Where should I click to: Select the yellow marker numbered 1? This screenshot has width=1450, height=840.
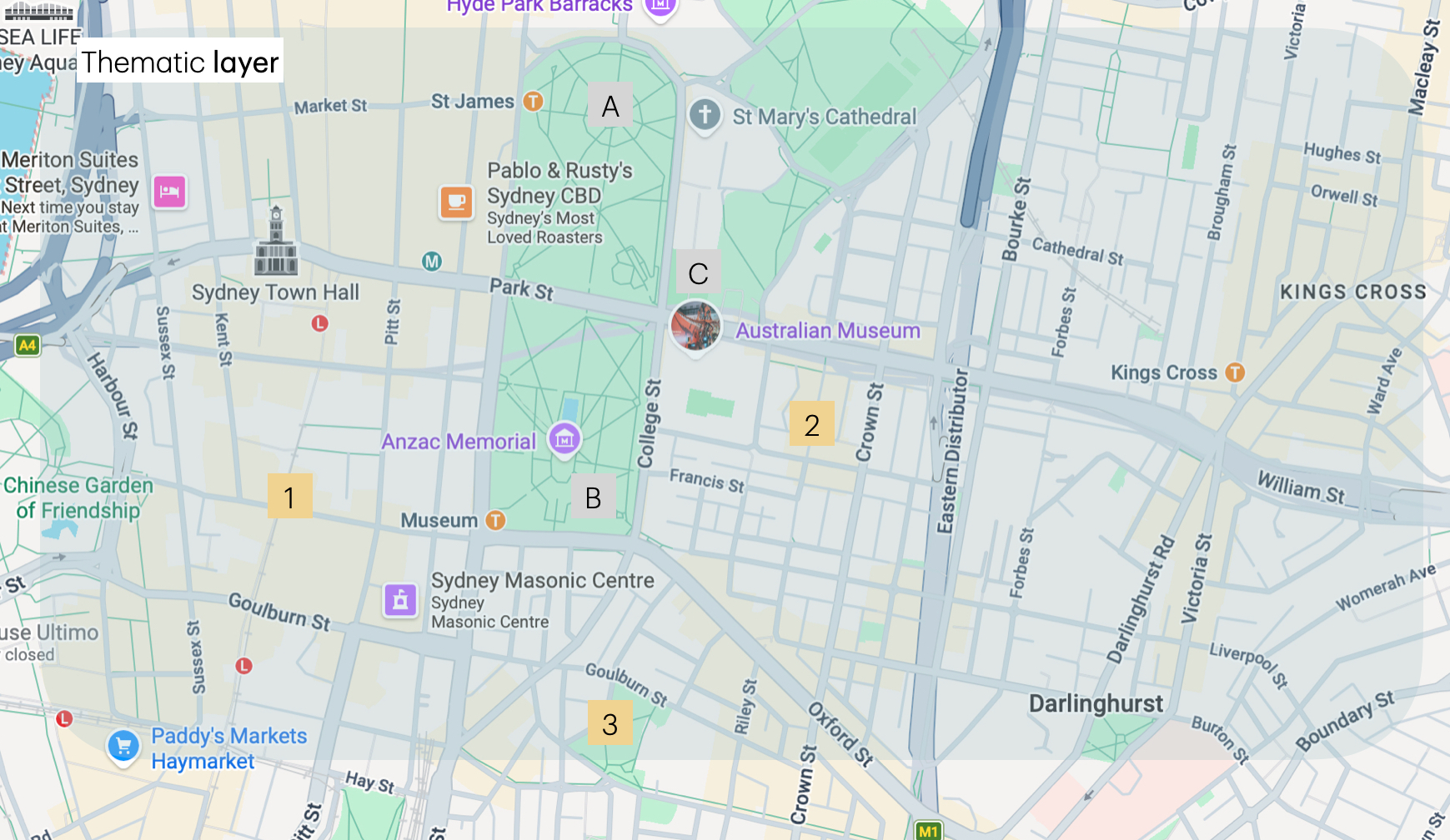pos(290,496)
